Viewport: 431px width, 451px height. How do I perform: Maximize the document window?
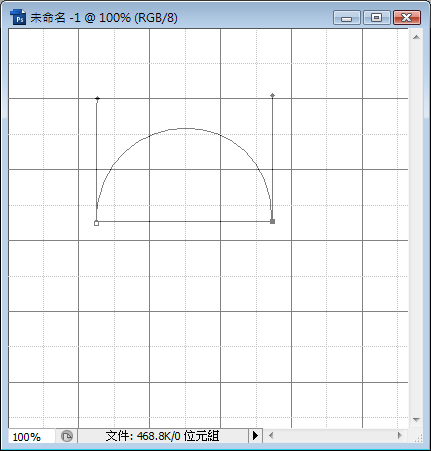click(376, 17)
